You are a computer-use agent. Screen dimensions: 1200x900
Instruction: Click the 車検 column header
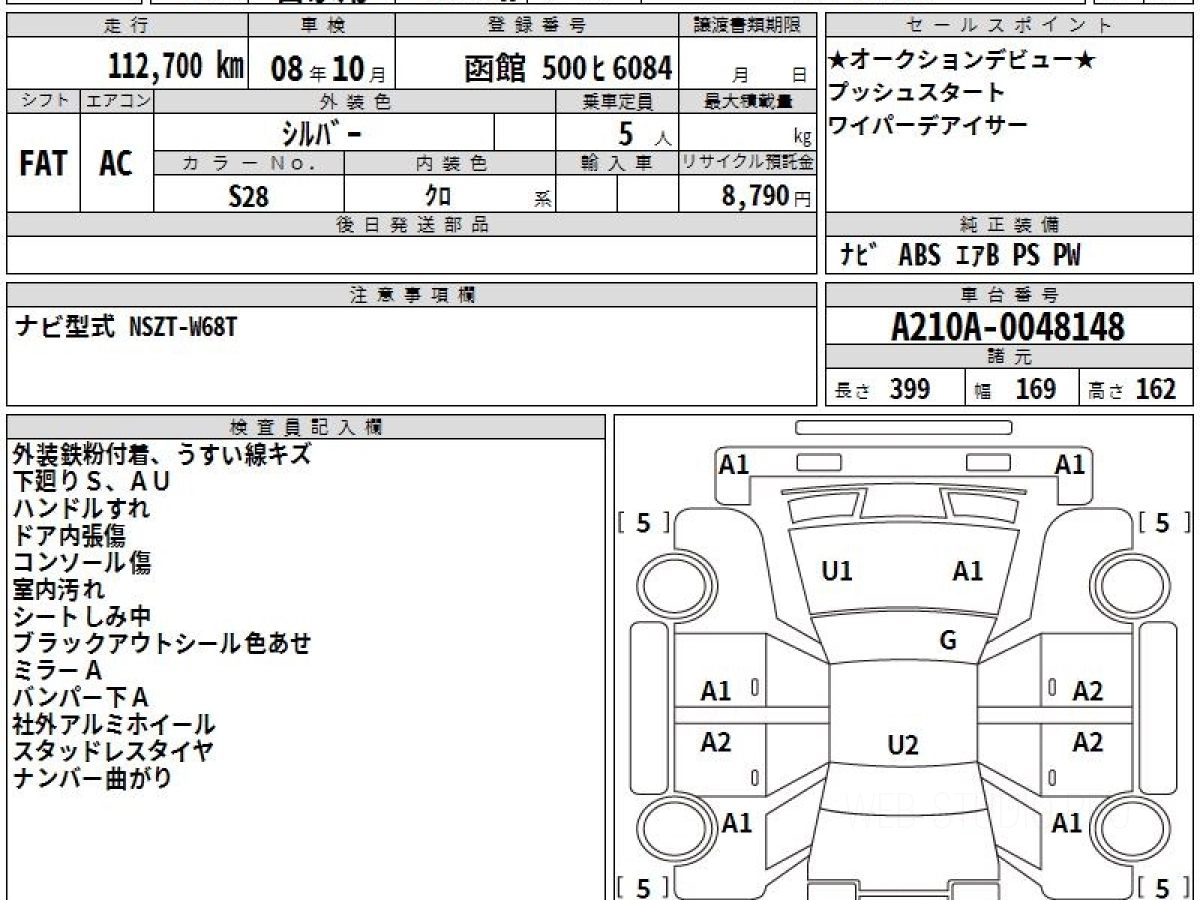321,26
